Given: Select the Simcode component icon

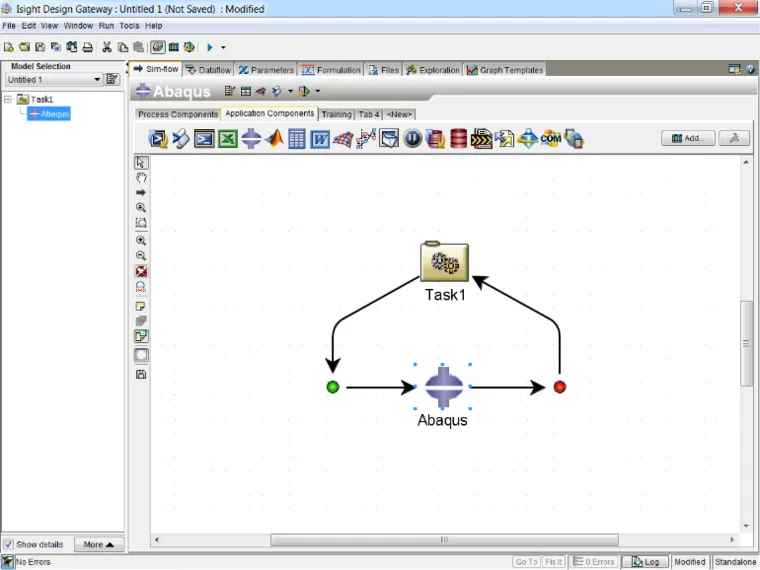Looking at the screenshot, I should [158, 139].
